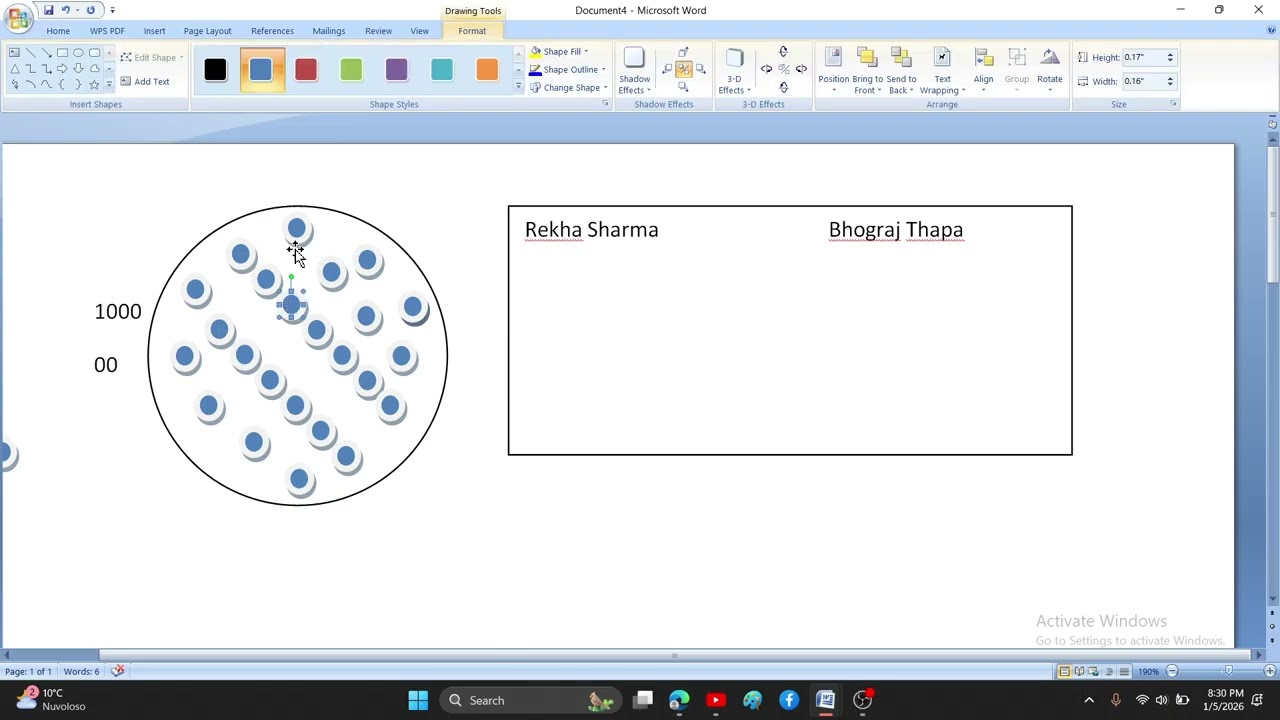The image size is (1280, 720).
Task: Select the Oval shape in shapes gallery
Action: click(78, 52)
